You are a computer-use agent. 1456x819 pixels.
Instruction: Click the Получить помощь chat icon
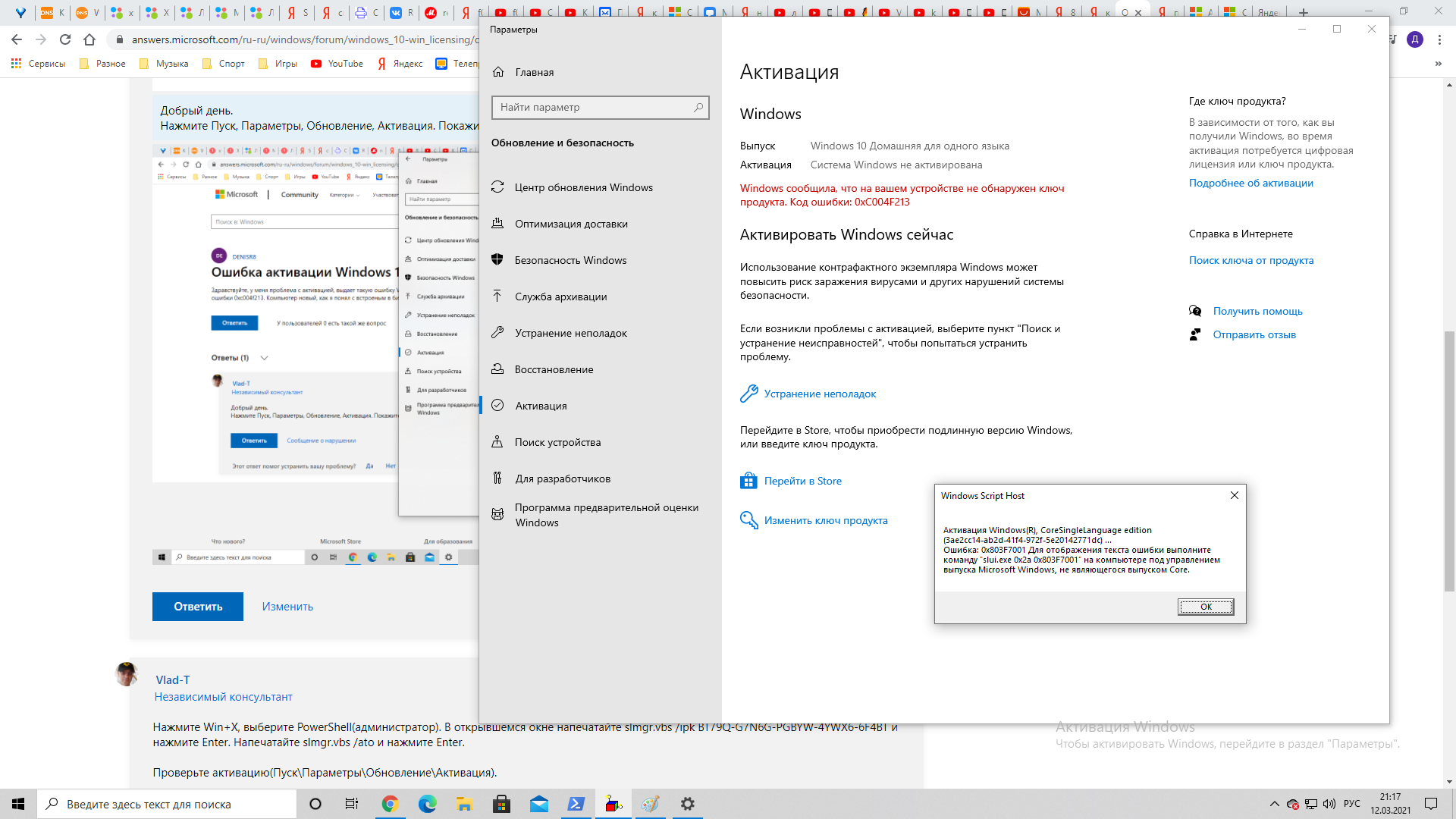click(1195, 311)
